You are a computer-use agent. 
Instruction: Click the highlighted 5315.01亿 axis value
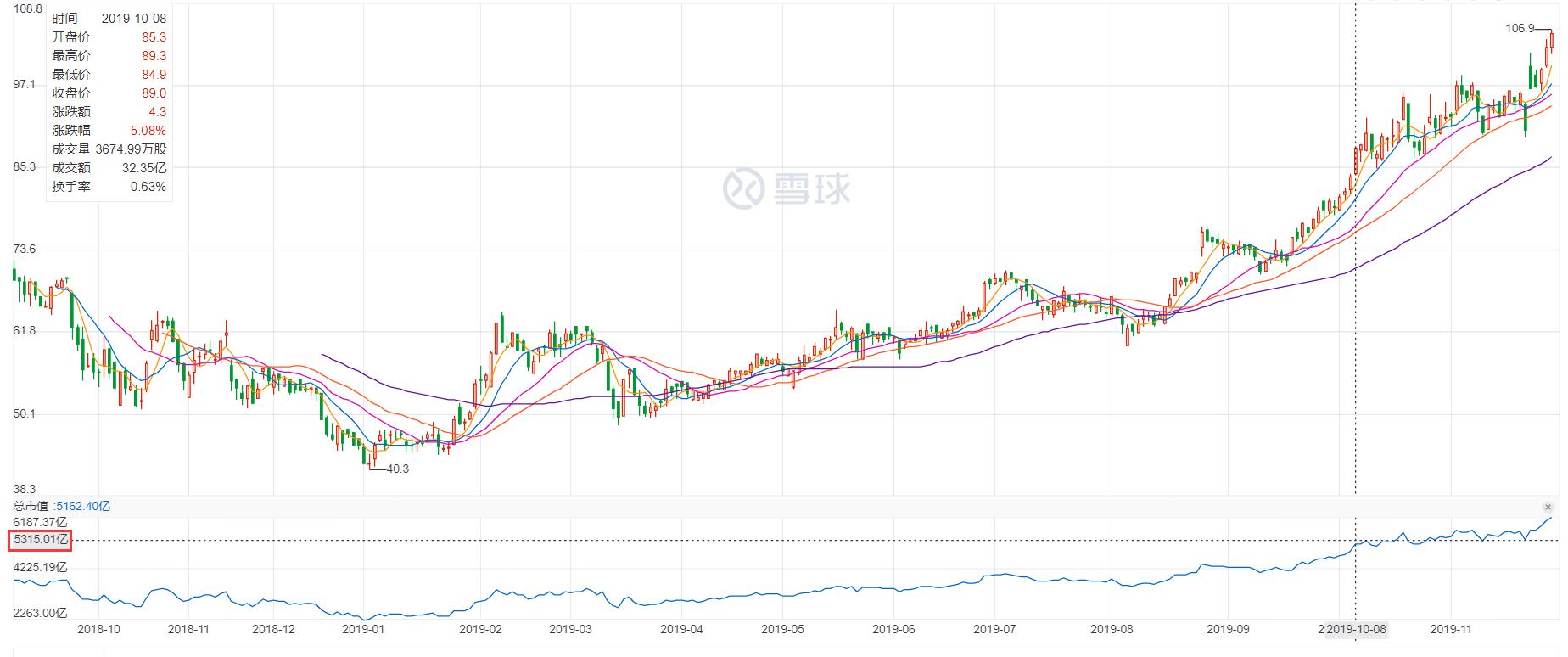(40, 540)
